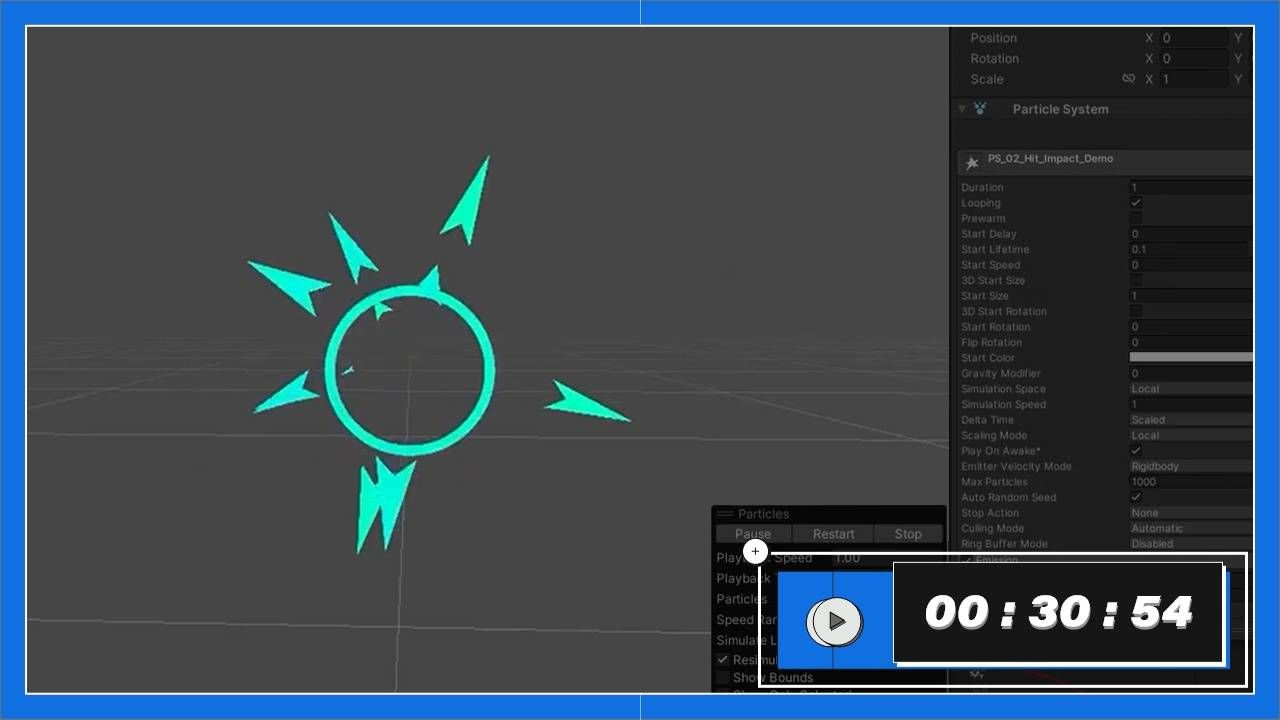Click the Particles panel title
Image resolution: width=1280 pixels, height=720 pixels.
[763, 514]
